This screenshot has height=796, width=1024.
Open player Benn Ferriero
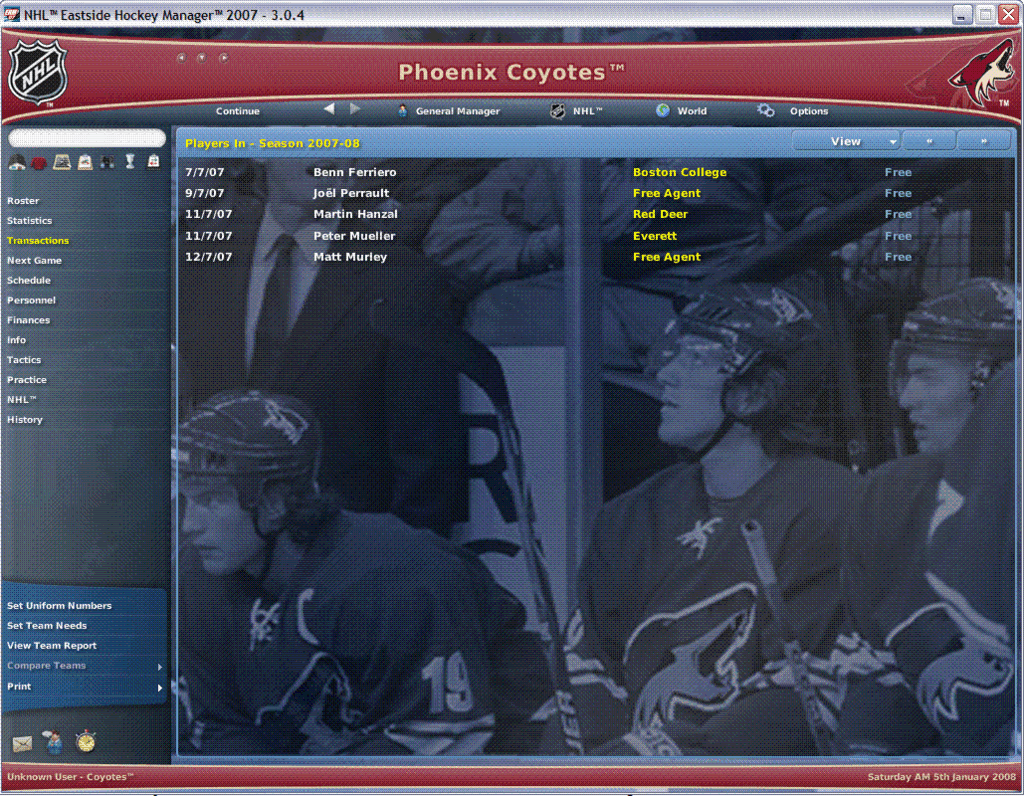click(355, 172)
